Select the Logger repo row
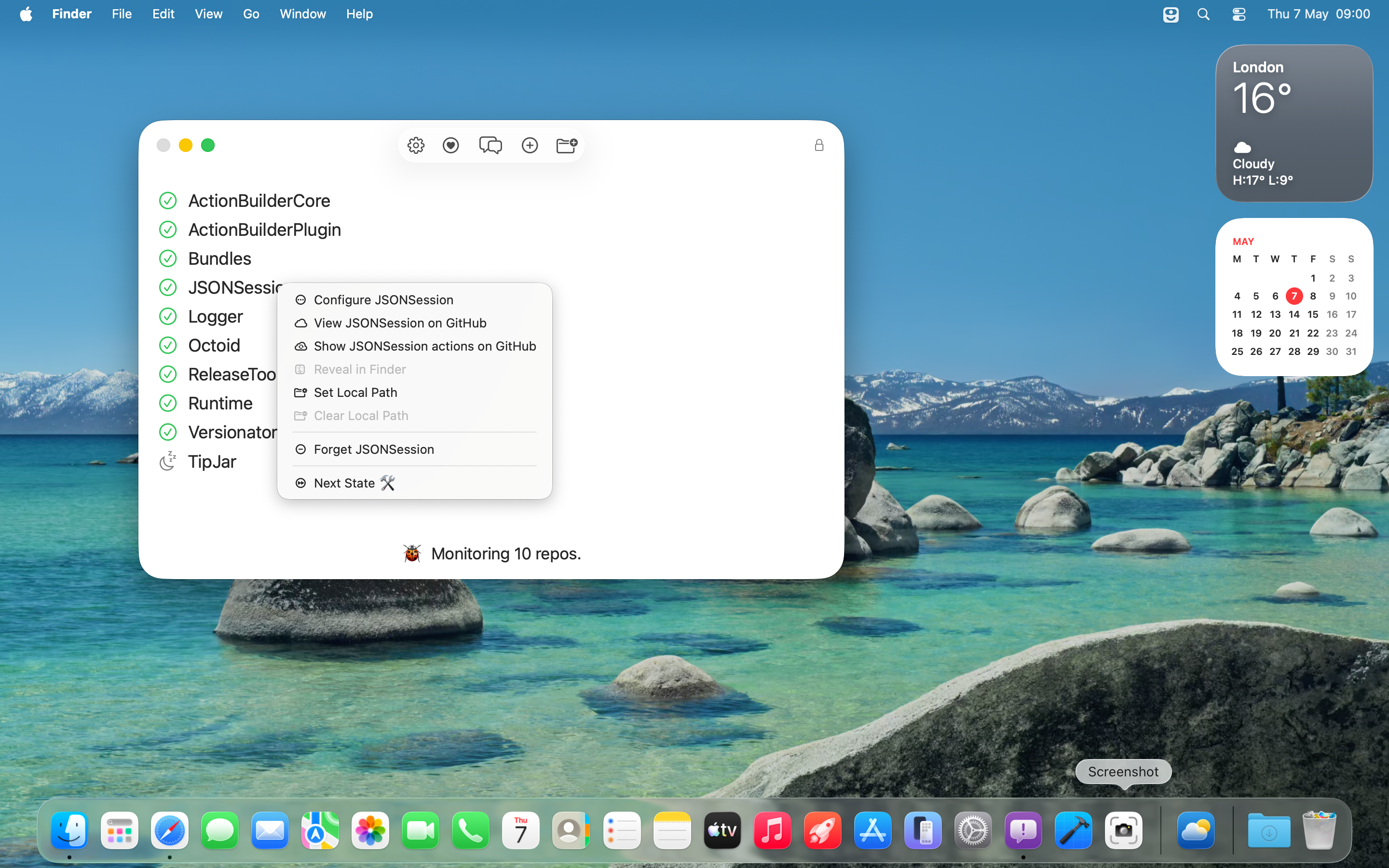The width and height of the screenshot is (1389, 868). [215, 316]
